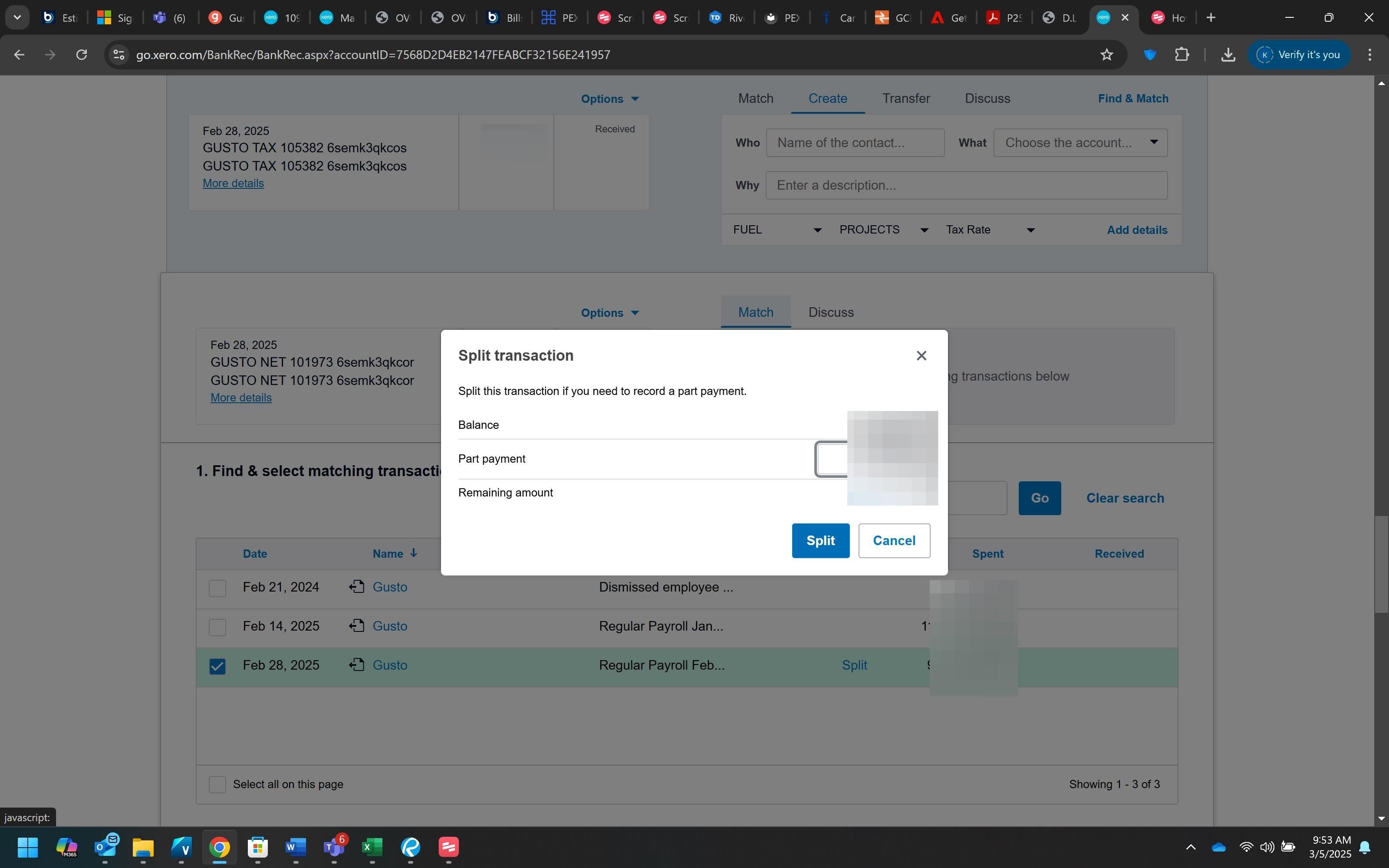Toggle Select all on this page checkbox
Screen dimensions: 1389x868
217,784
